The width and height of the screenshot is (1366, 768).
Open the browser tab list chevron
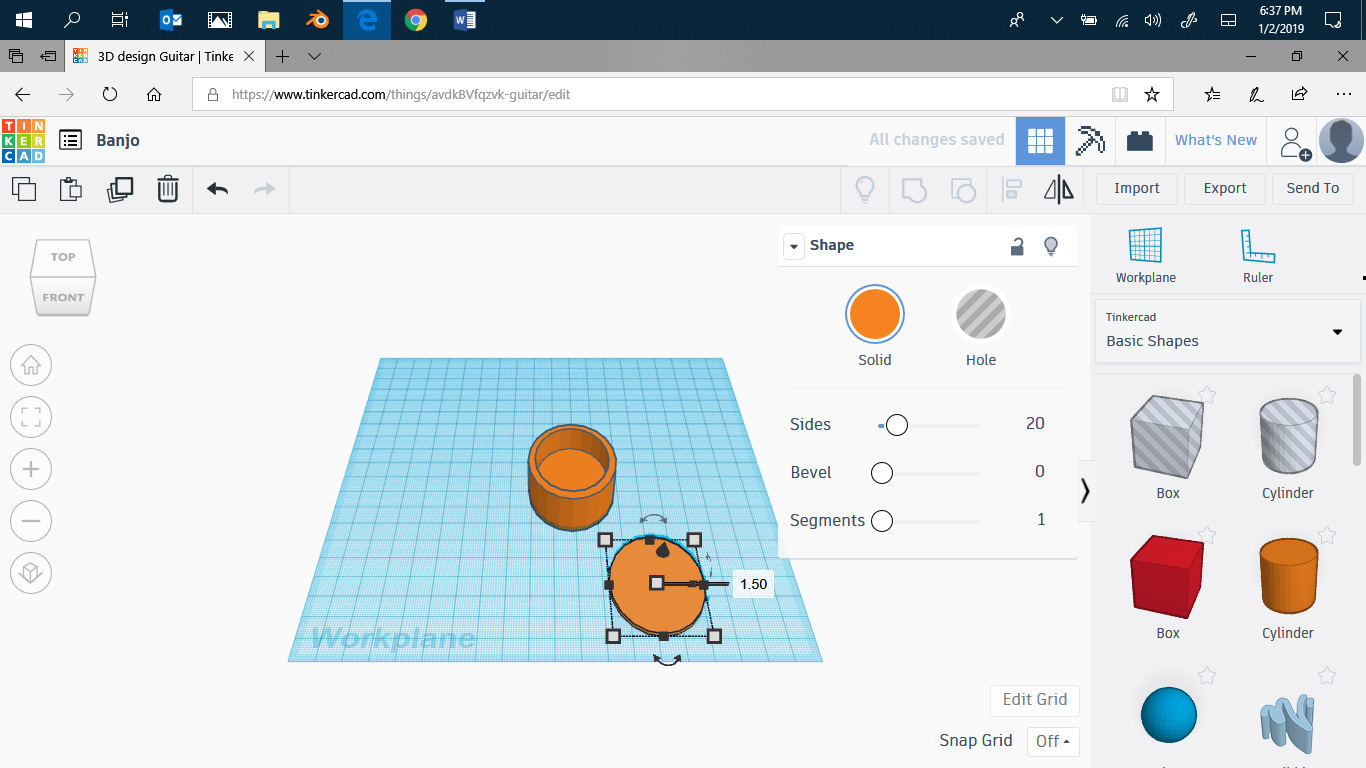point(314,56)
